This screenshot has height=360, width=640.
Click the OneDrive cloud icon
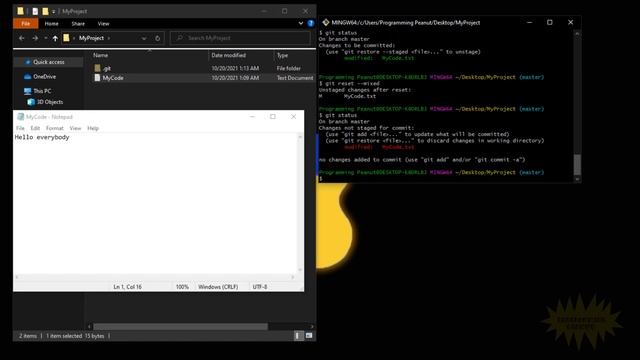[x=27, y=76]
